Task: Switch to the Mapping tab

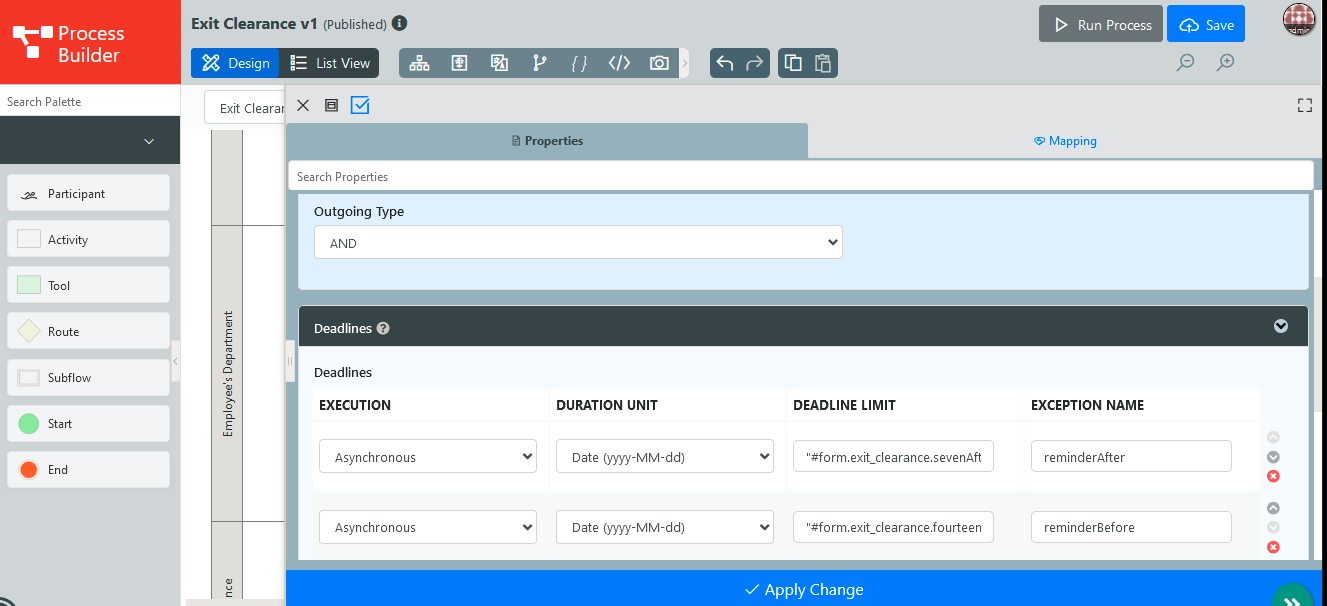Action: pyautogui.click(x=1065, y=141)
